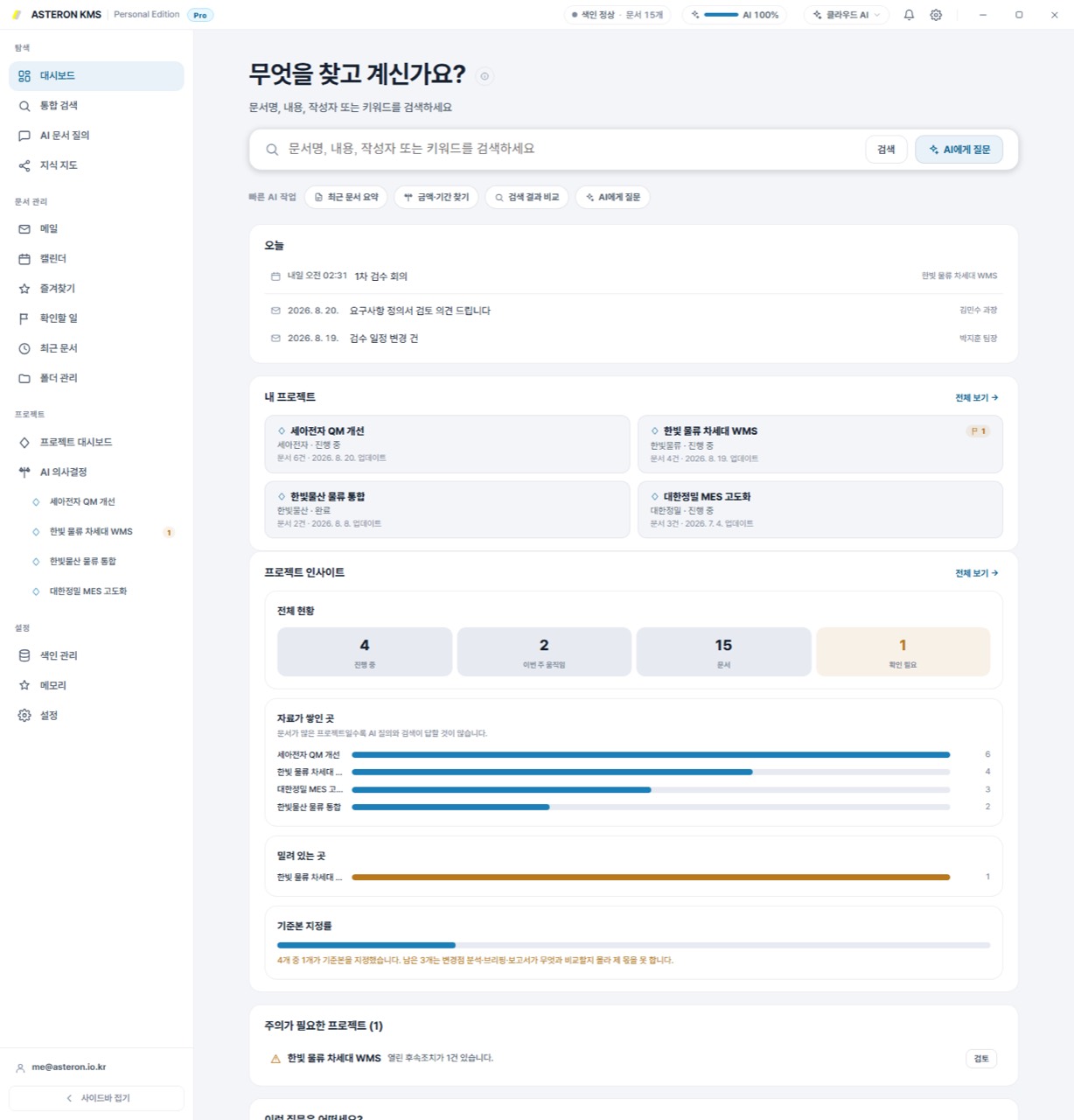Image resolution: width=1074 pixels, height=1120 pixels.
Task: Click the 확인할 일 flag icon
Action: click(x=24, y=318)
